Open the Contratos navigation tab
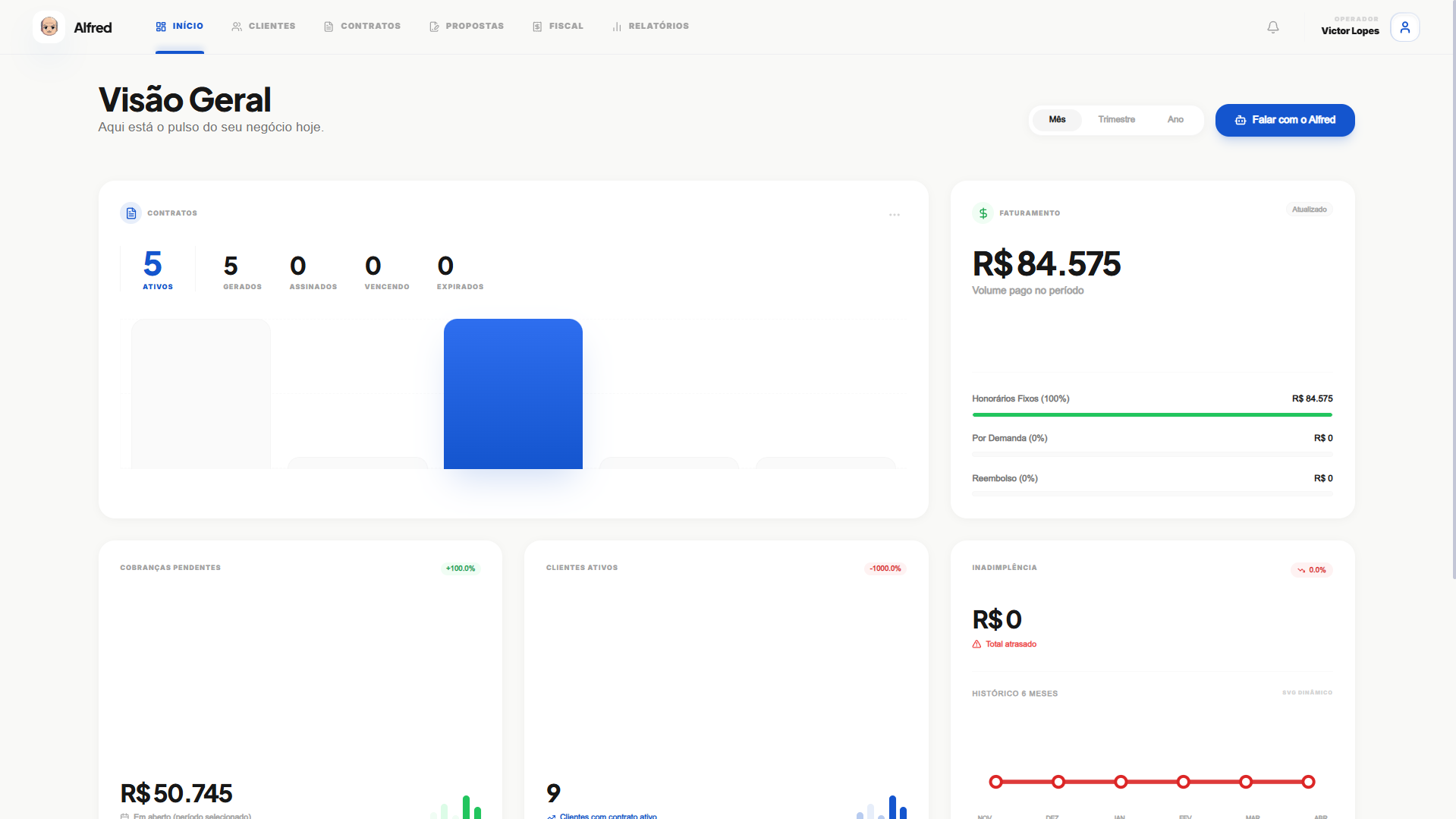 click(362, 27)
